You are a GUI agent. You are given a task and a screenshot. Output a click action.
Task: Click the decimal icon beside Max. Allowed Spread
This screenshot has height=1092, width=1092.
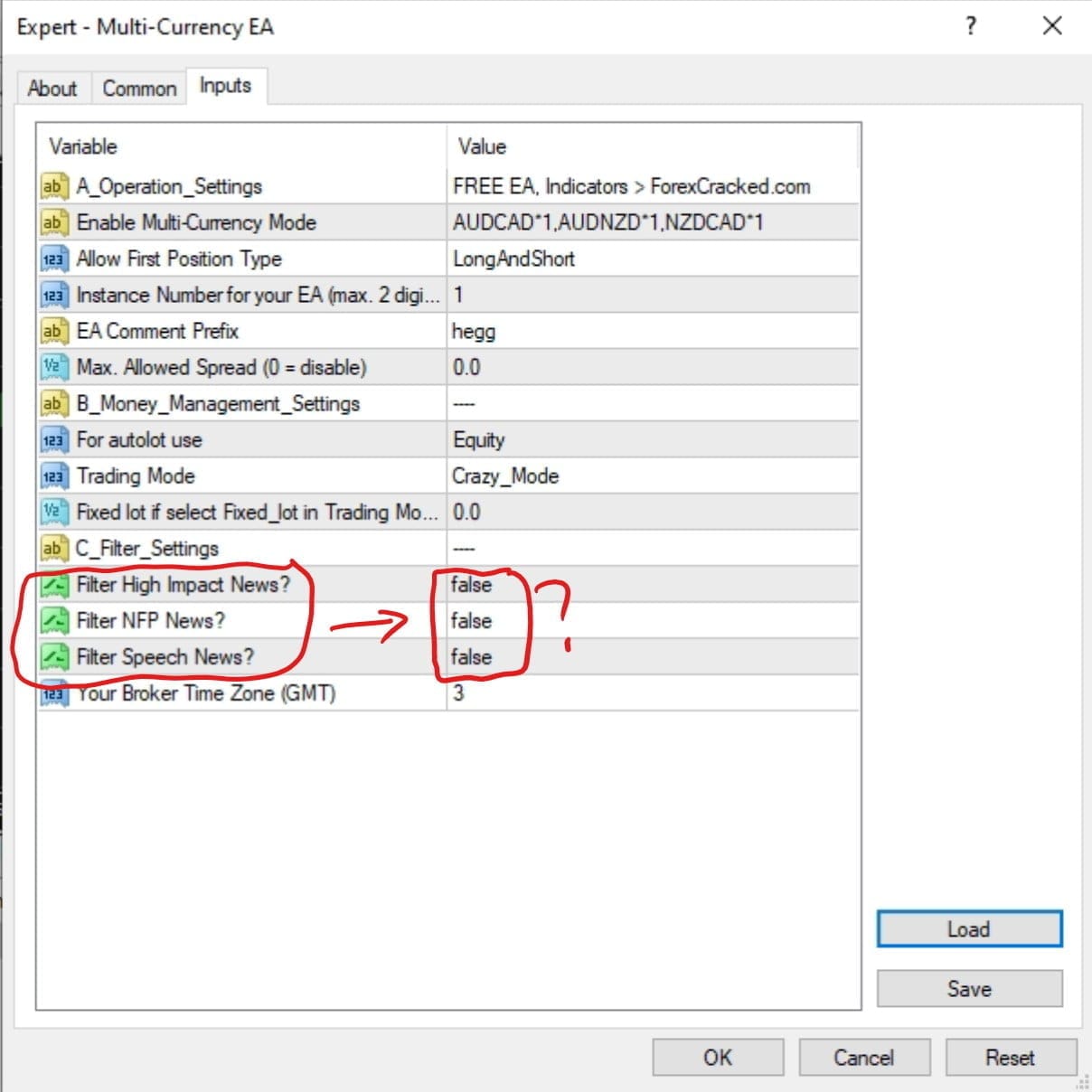[54, 368]
